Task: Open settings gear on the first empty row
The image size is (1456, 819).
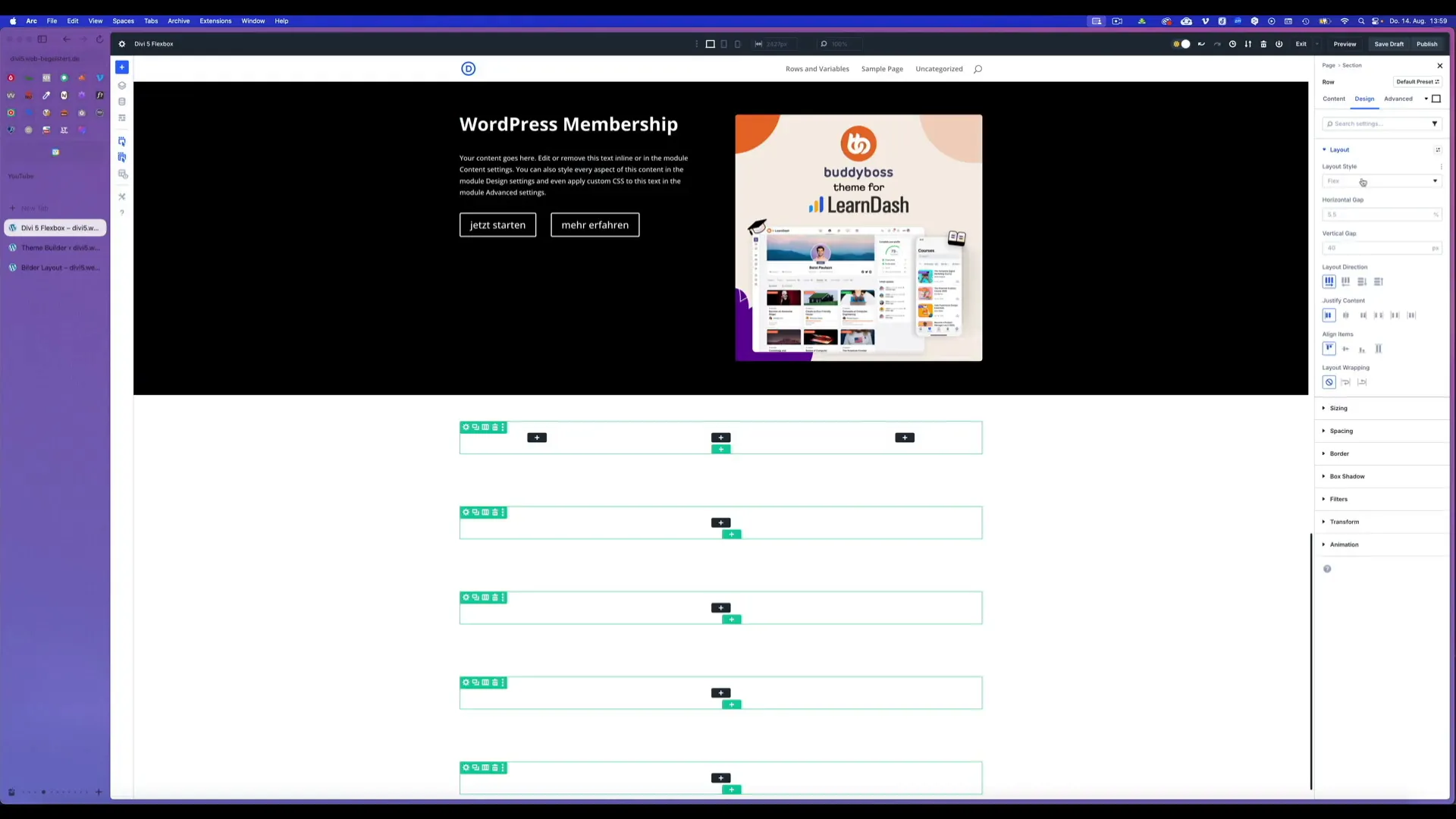Action: click(x=466, y=428)
